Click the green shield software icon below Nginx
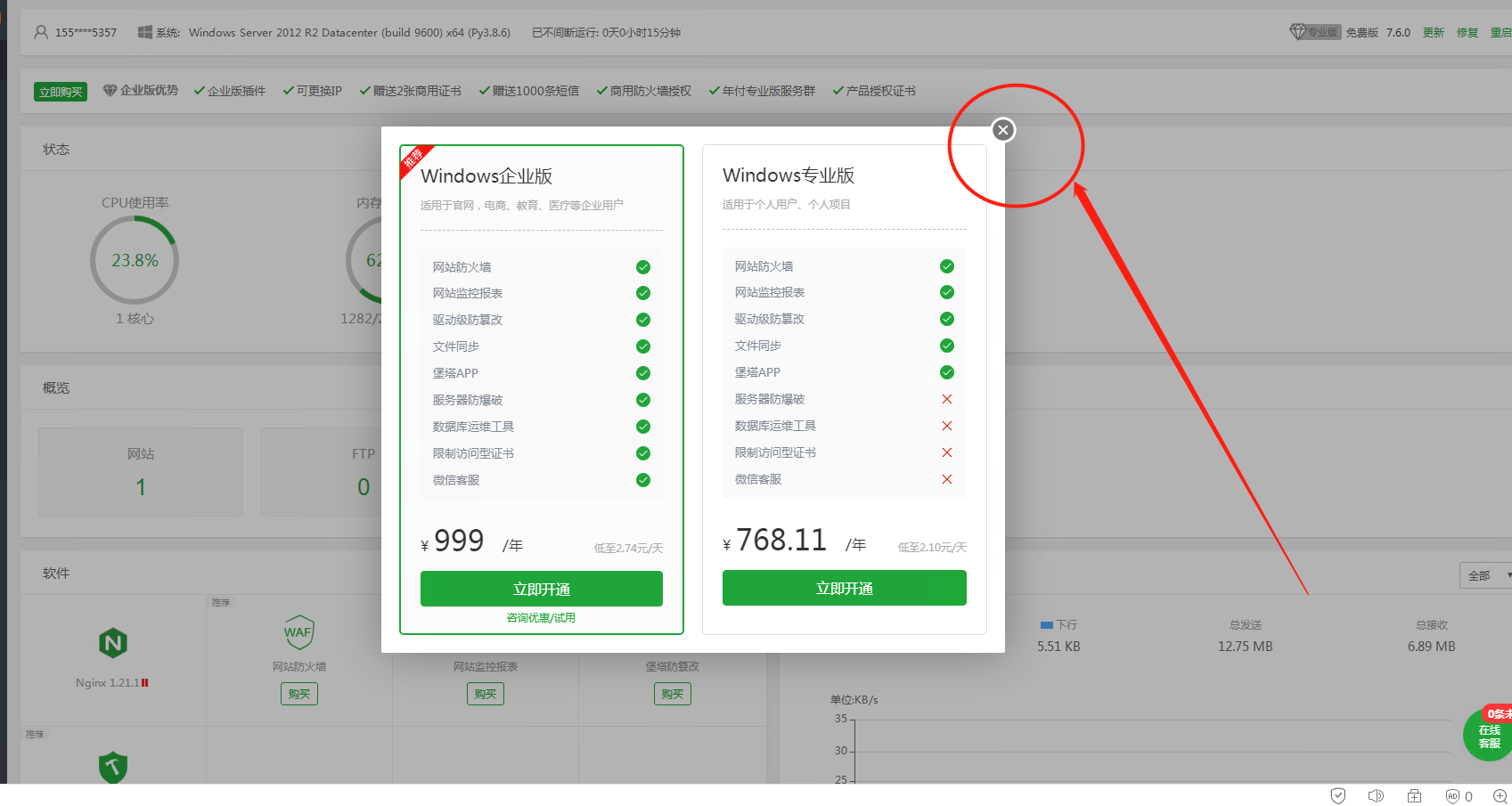The height and width of the screenshot is (806, 1512). [113, 767]
